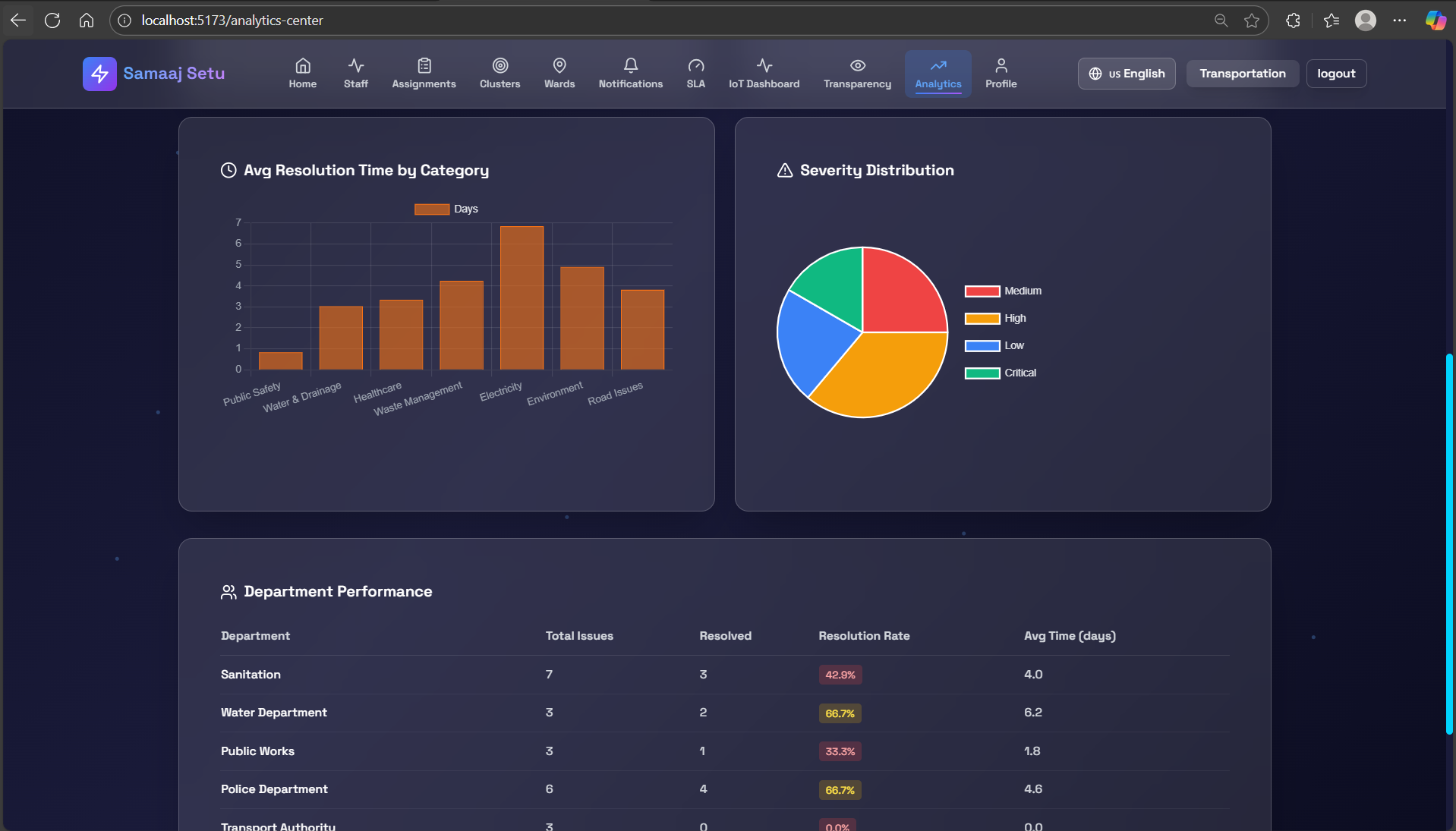This screenshot has height=831, width=1456.
Task: Click the Transportation department button
Action: point(1242,74)
